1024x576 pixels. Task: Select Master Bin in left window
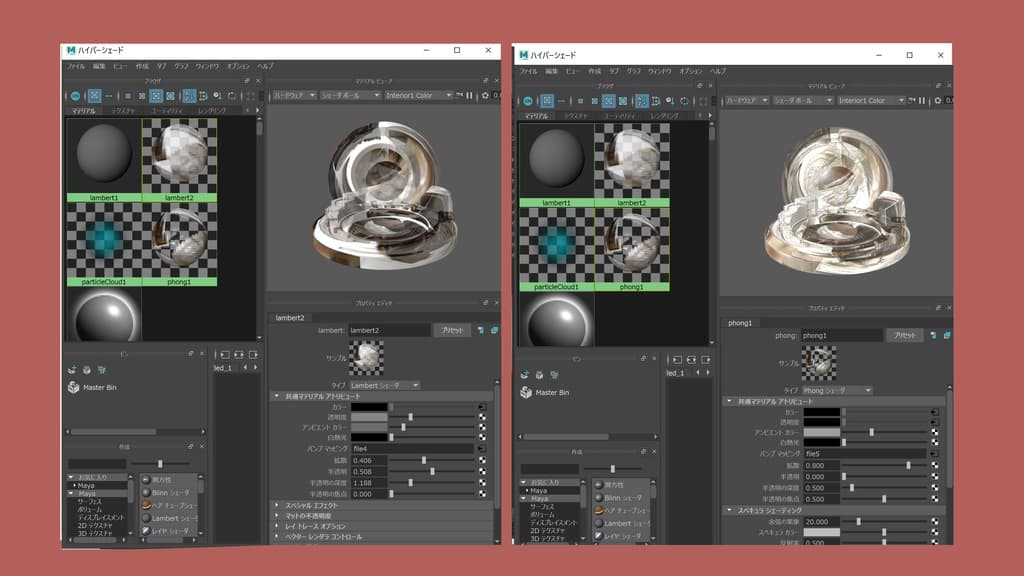[x=93, y=387]
